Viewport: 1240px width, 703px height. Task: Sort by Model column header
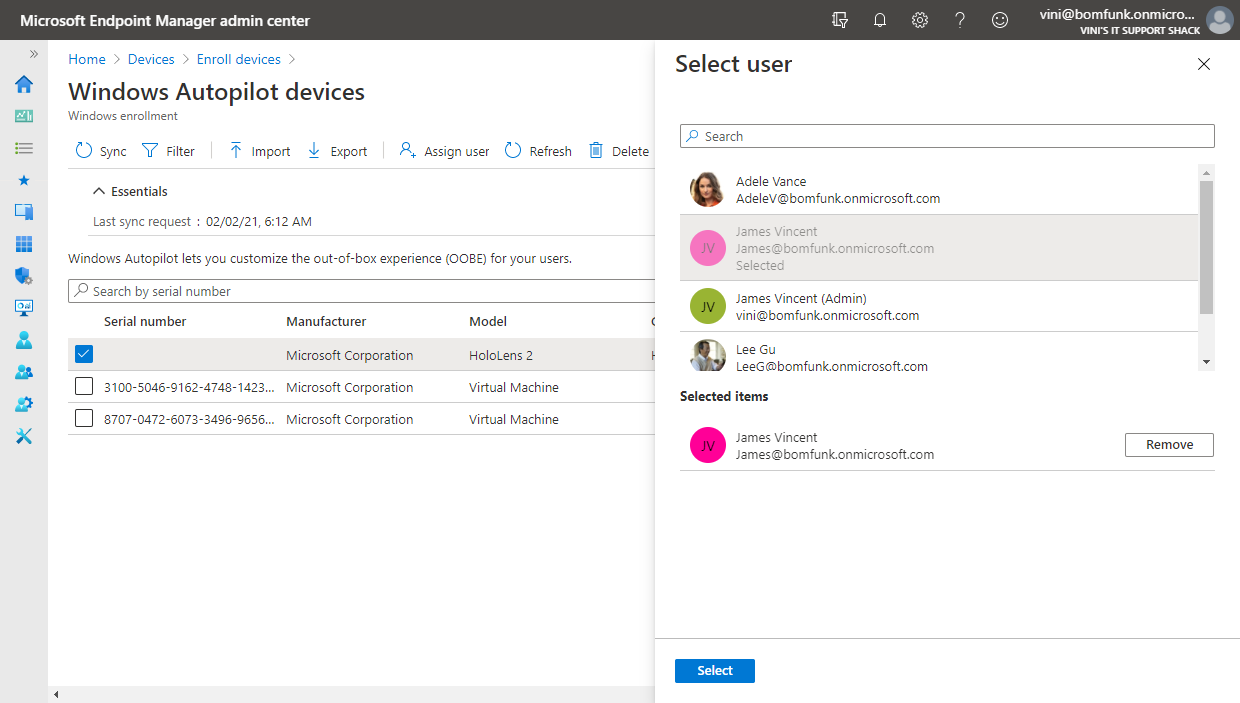488,321
